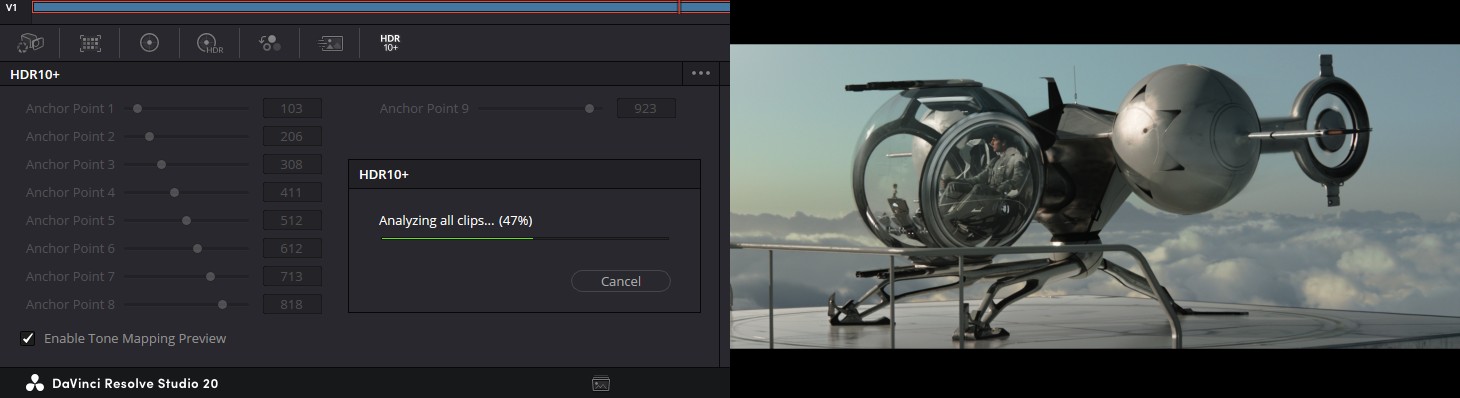This screenshot has width=1460, height=398.
Task: Click Anchor Point 7 value field 713
Action: click(292, 276)
